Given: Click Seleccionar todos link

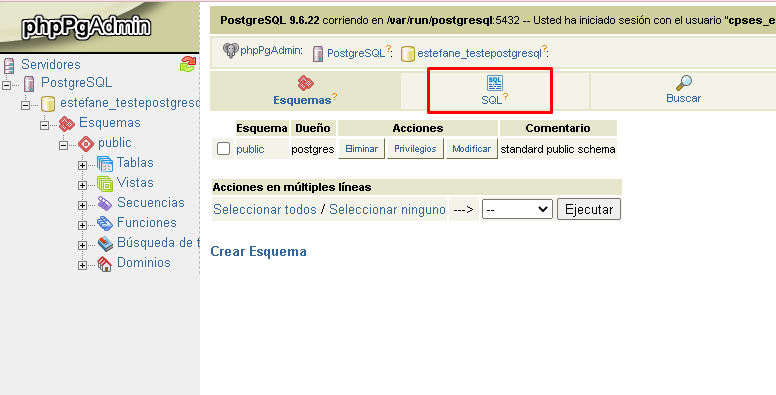Looking at the screenshot, I should [265, 209].
